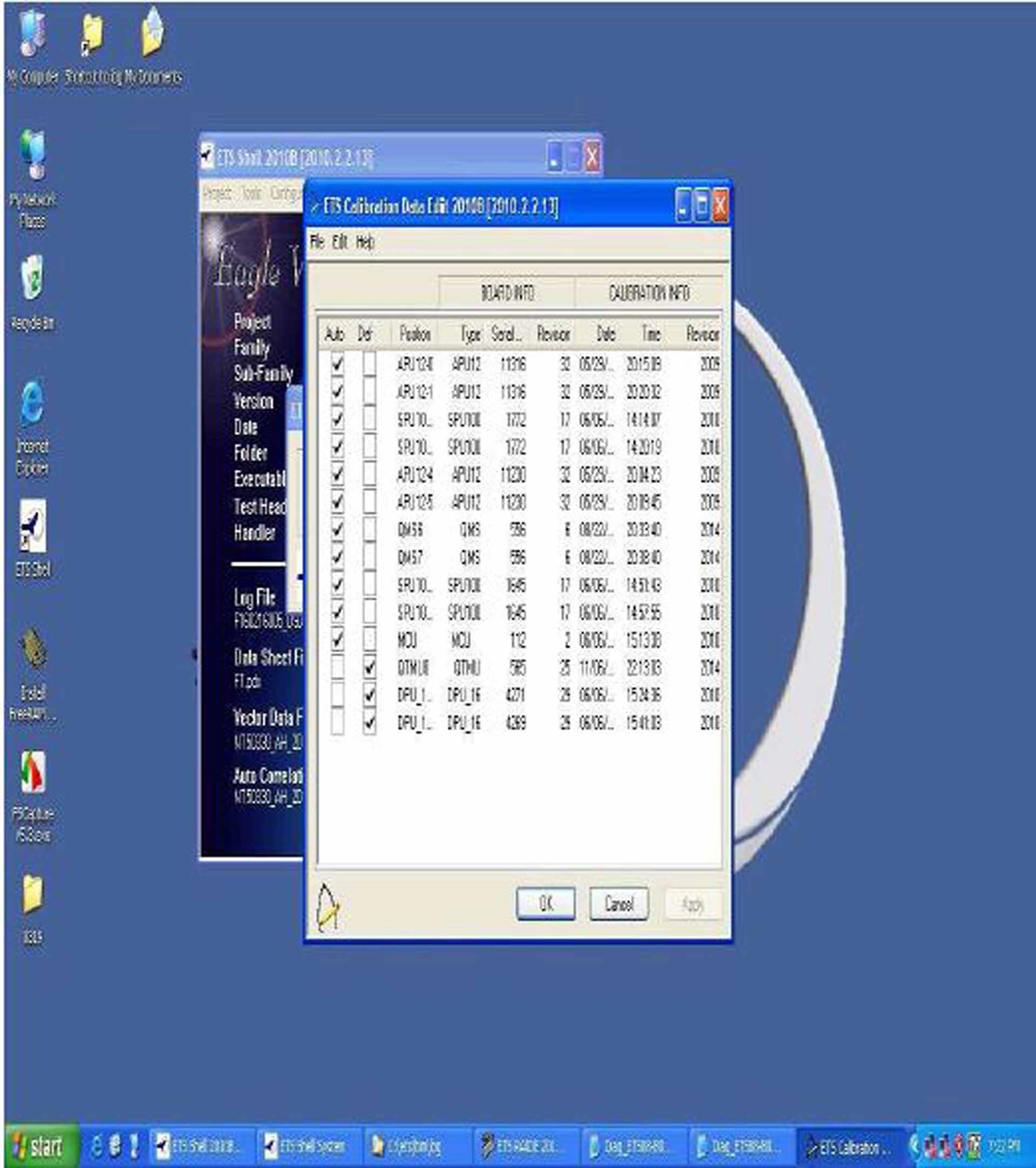Open the Edit menu

(x=340, y=242)
